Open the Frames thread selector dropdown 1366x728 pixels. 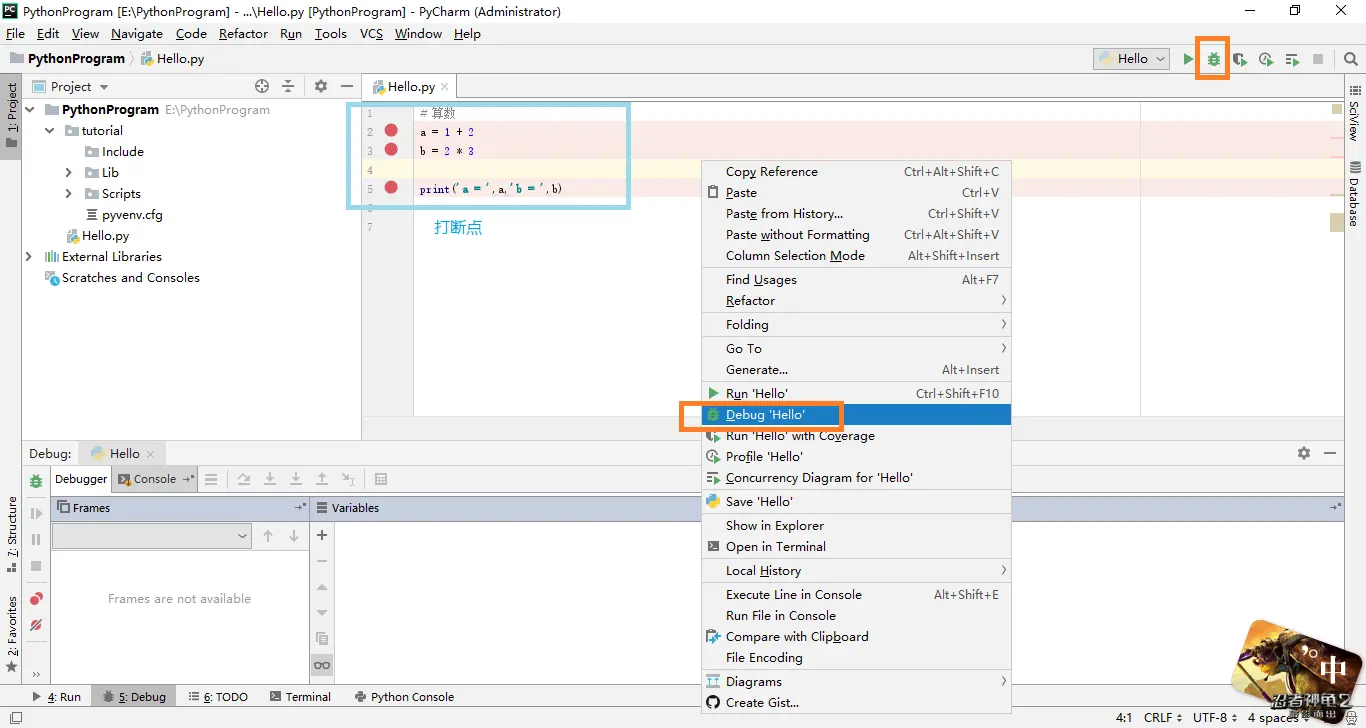click(x=151, y=536)
